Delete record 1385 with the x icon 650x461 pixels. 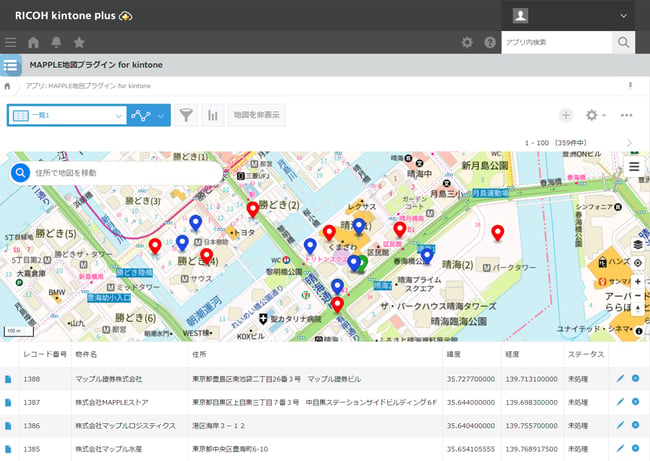coord(635,448)
